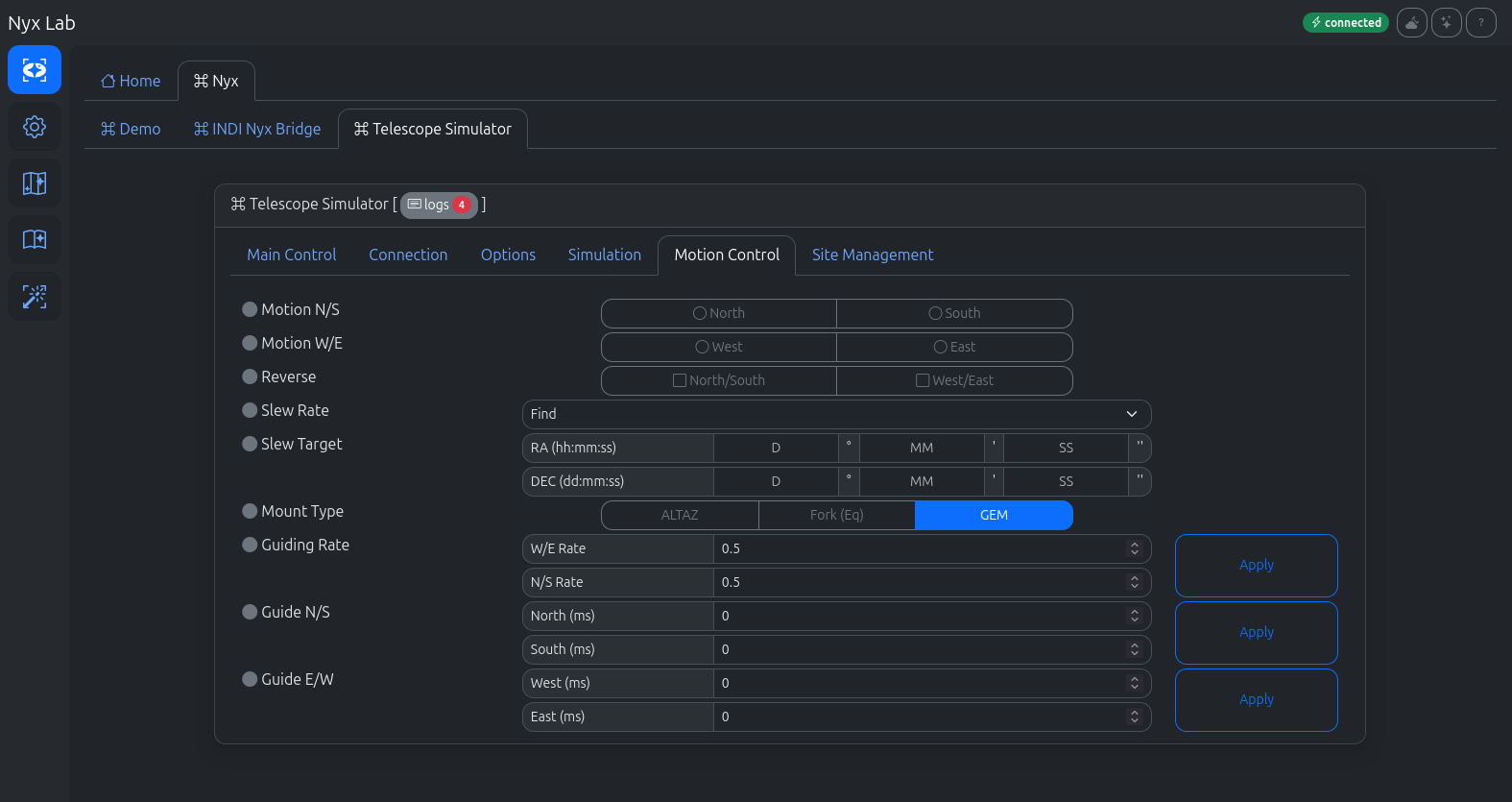The height and width of the screenshot is (802, 1512).
Task: Select the ALTAZ mount type option
Action: click(x=680, y=515)
